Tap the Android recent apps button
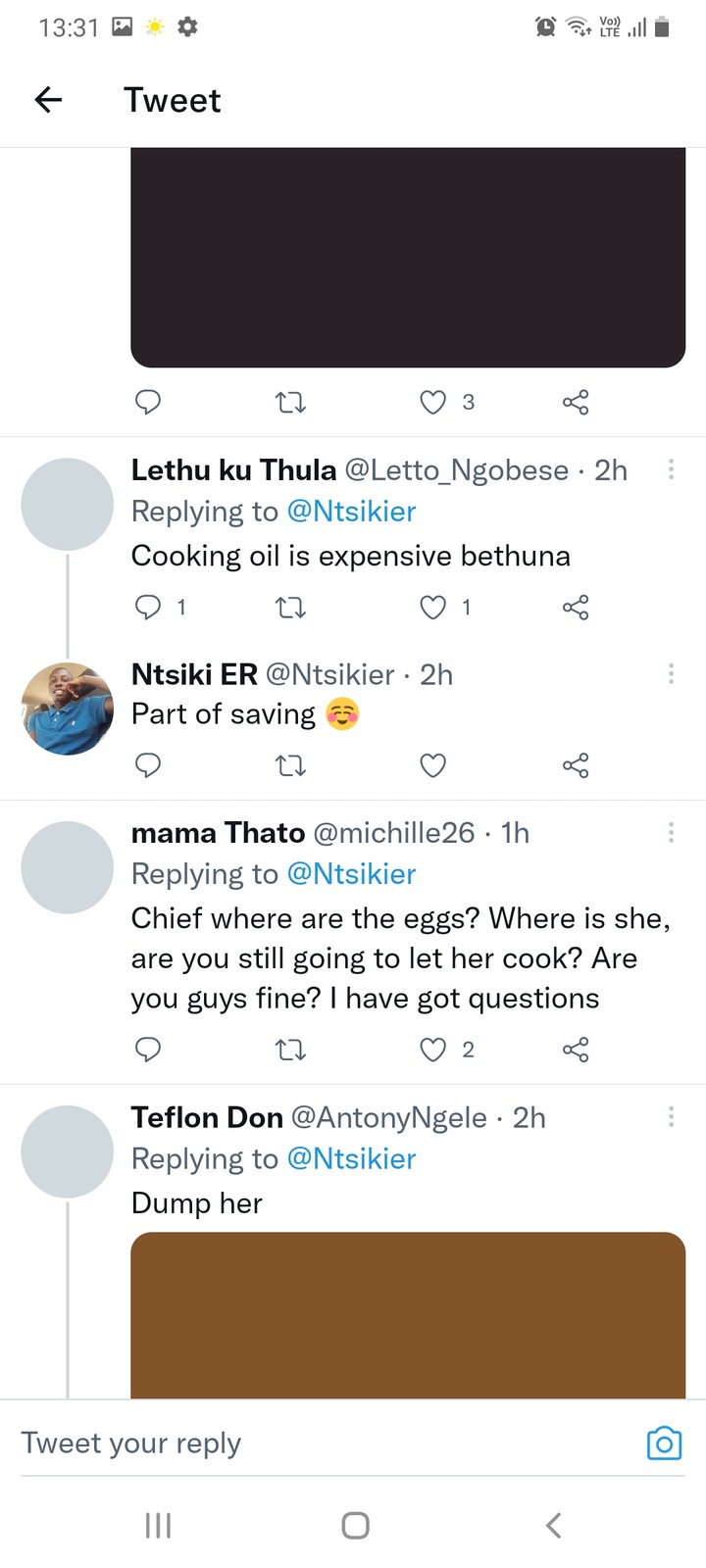 pyautogui.click(x=158, y=1525)
